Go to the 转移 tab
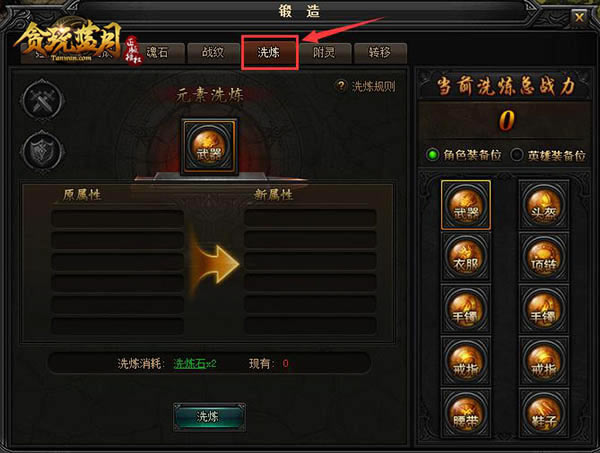 click(x=380, y=53)
